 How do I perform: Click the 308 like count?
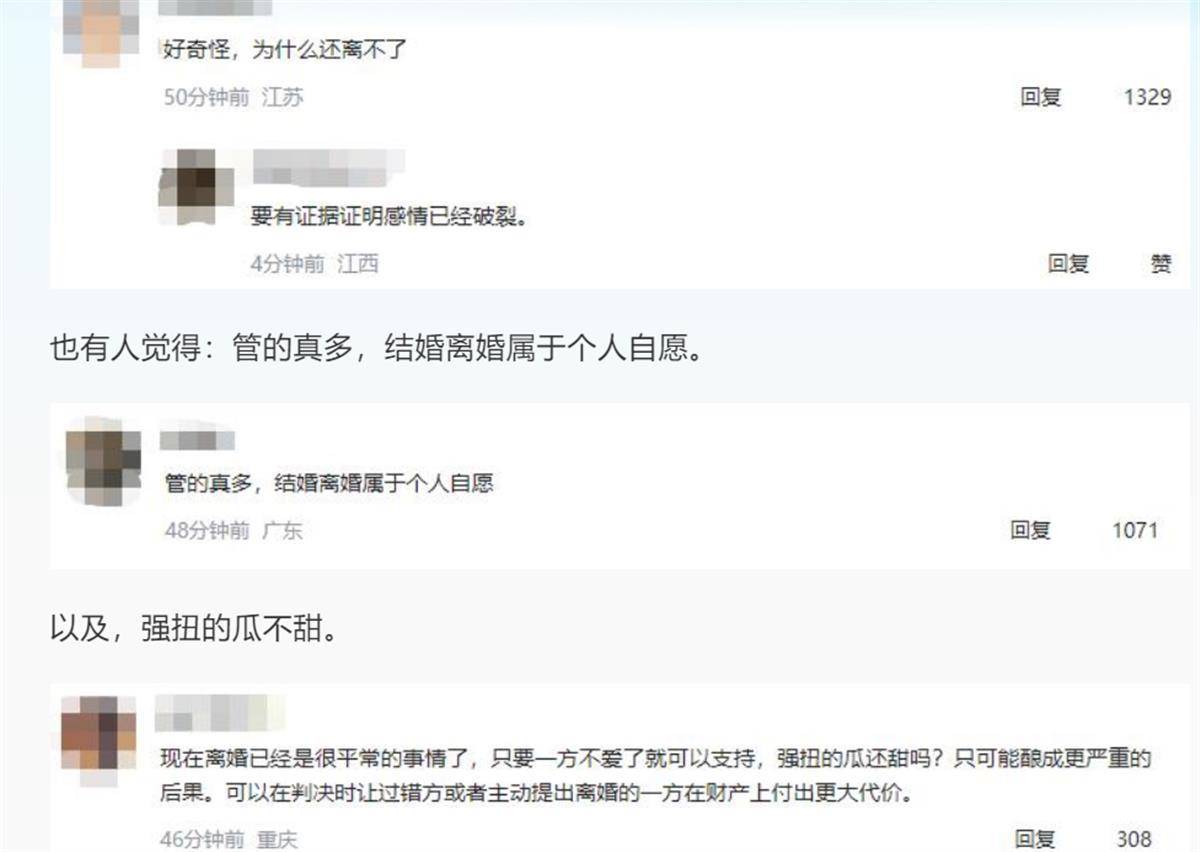(x=1134, y=839)
